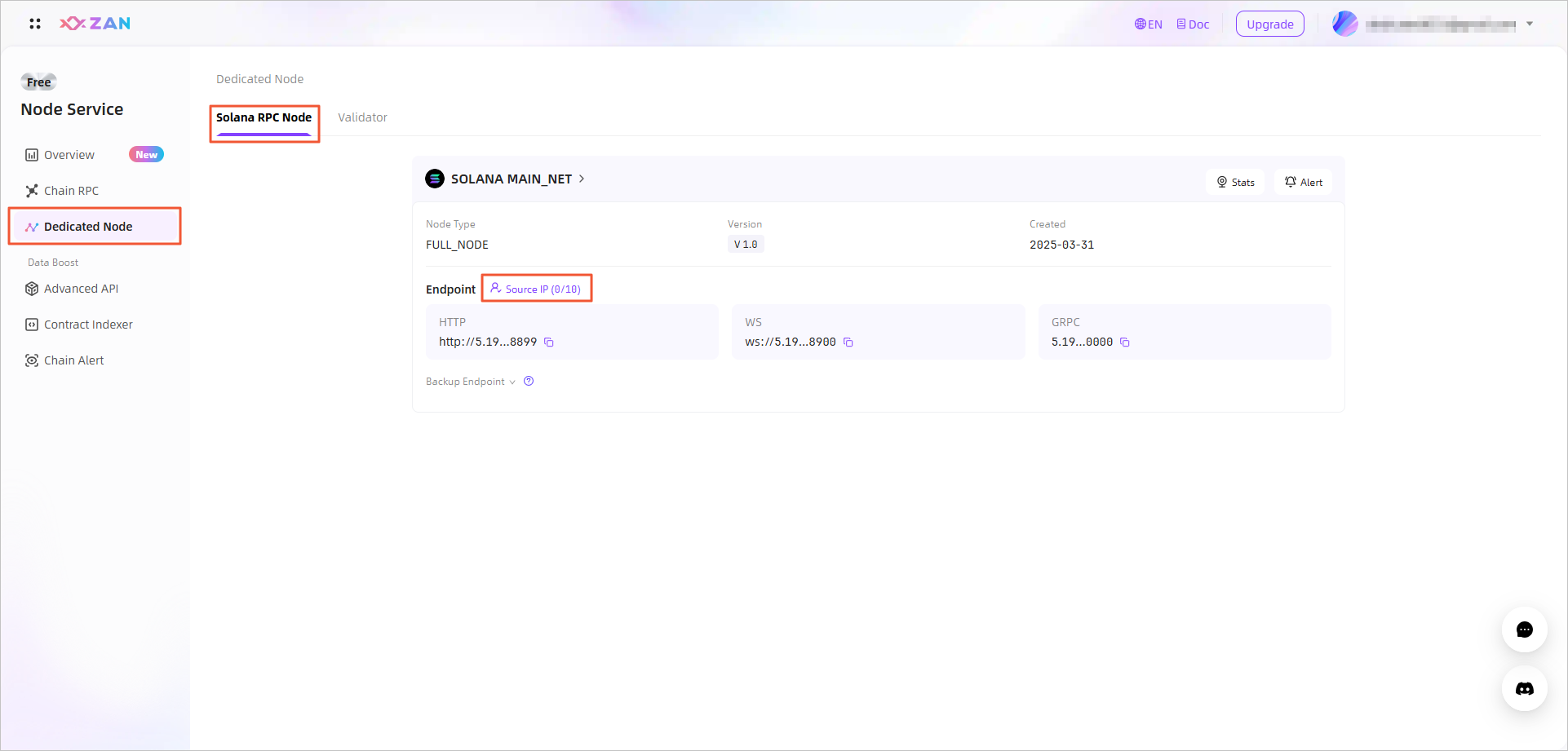Viewport: 1568px width, 751px height.
Task: Copy the WS endpoint URL
Action: [848, 342]
